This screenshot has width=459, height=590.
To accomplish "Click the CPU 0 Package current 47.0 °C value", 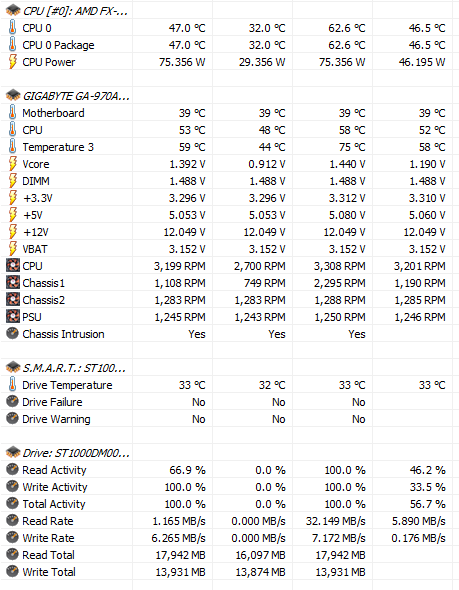I will pos(187,45).
